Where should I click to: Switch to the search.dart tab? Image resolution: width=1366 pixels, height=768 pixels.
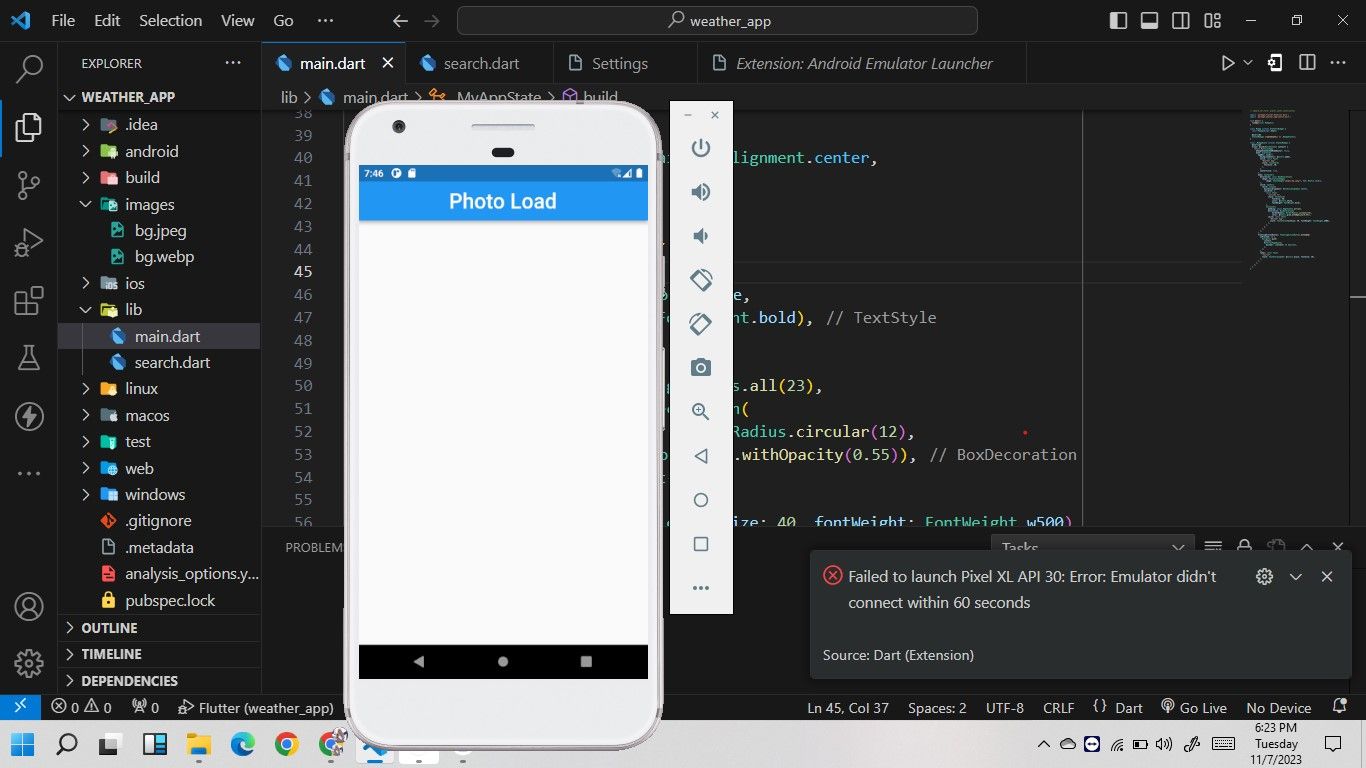pyautogui.click(x=481, y=63)
